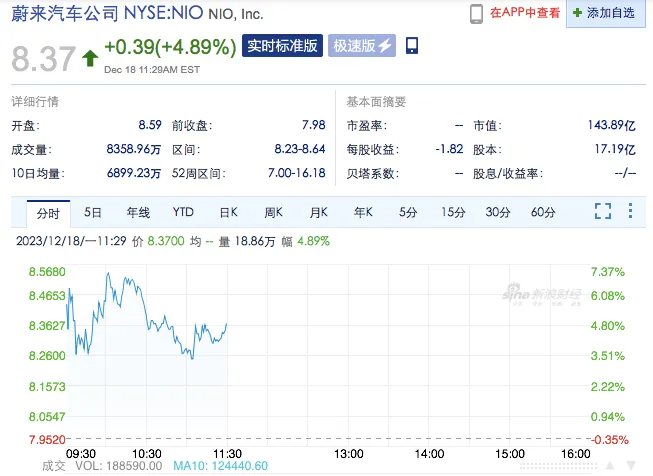Click the lightning bolt on 极速版
The width and height of the screenshot is (653, 476).
pyautogui.click(x=384, y=46)
